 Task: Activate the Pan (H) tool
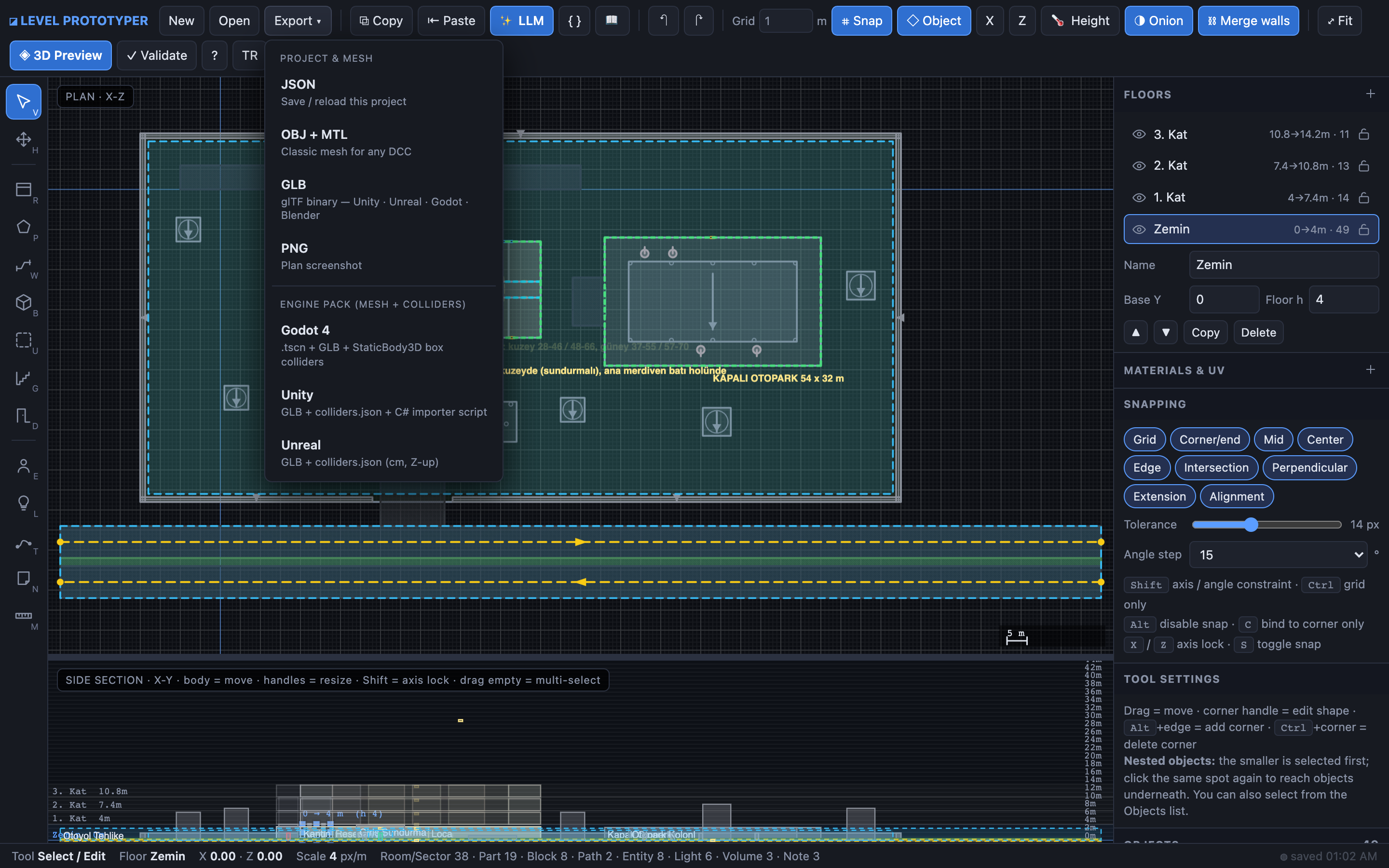tap(24, 139)
